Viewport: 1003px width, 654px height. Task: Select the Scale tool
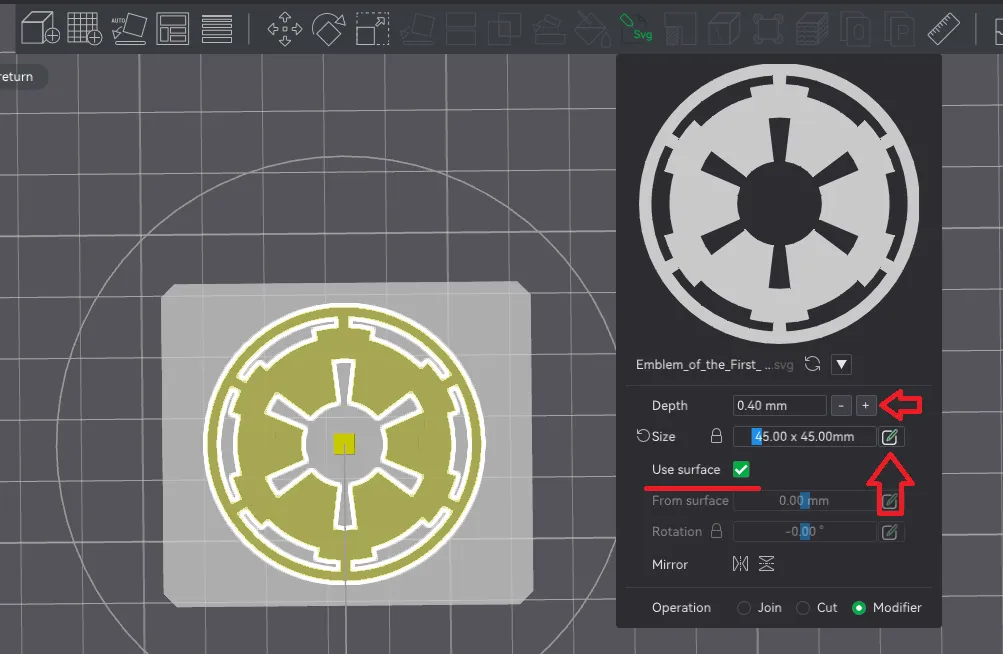(372, 29)
